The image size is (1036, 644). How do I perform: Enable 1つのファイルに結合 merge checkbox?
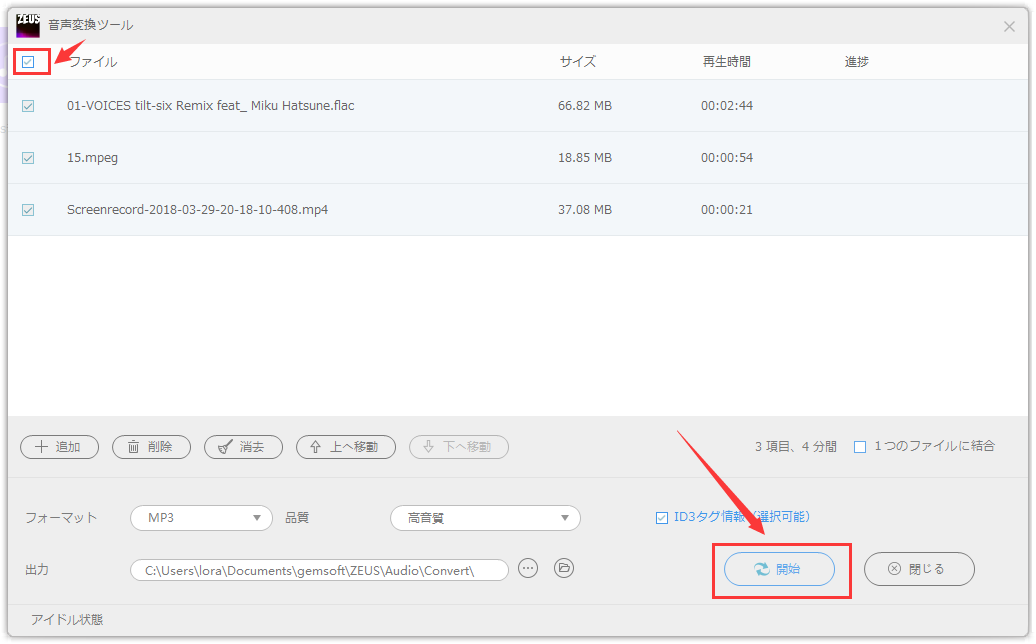(x=860, y=447)
